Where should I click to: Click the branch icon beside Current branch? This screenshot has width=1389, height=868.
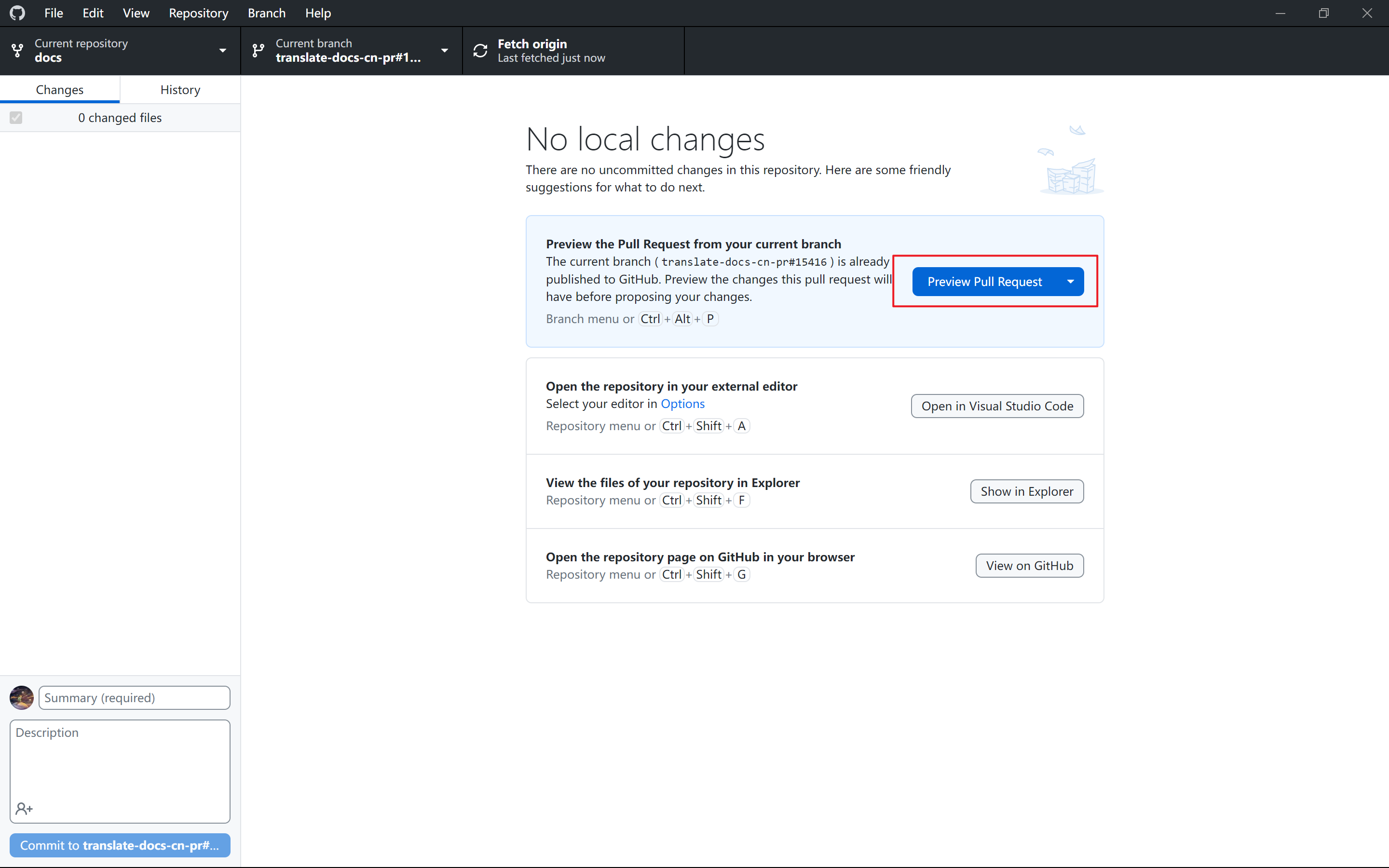tap(259, 51)
